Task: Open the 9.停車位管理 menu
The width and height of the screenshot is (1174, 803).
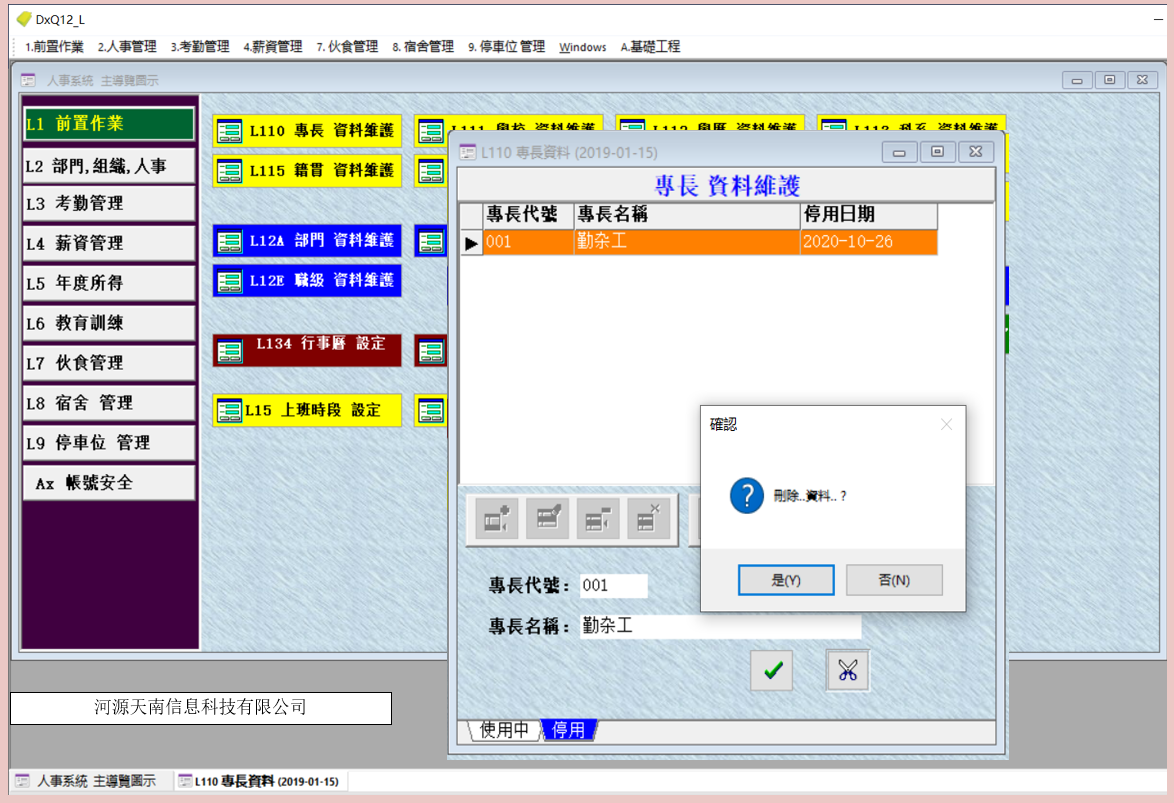Action: pos(507,46)
